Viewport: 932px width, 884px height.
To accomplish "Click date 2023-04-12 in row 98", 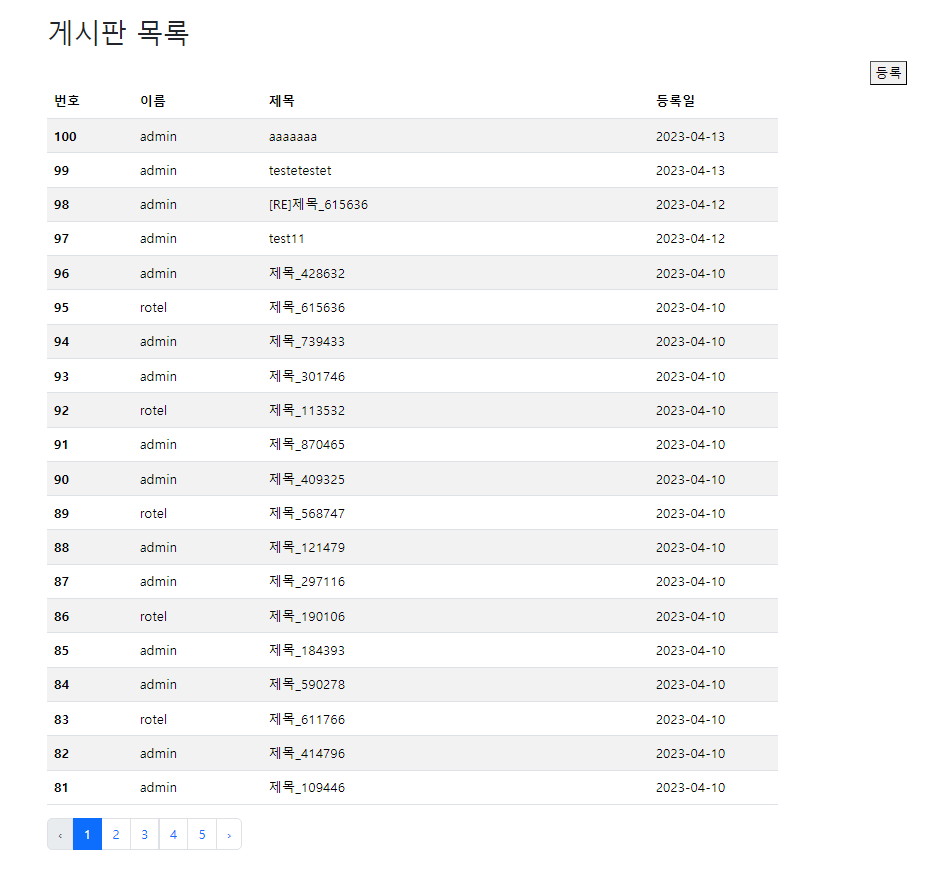I will point(690,205).
